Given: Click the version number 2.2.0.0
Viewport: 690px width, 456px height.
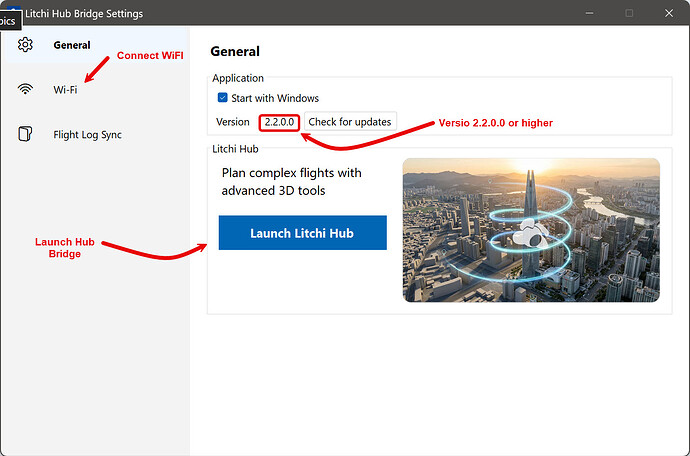Looking at the screenshot, I should pos(279,122).
